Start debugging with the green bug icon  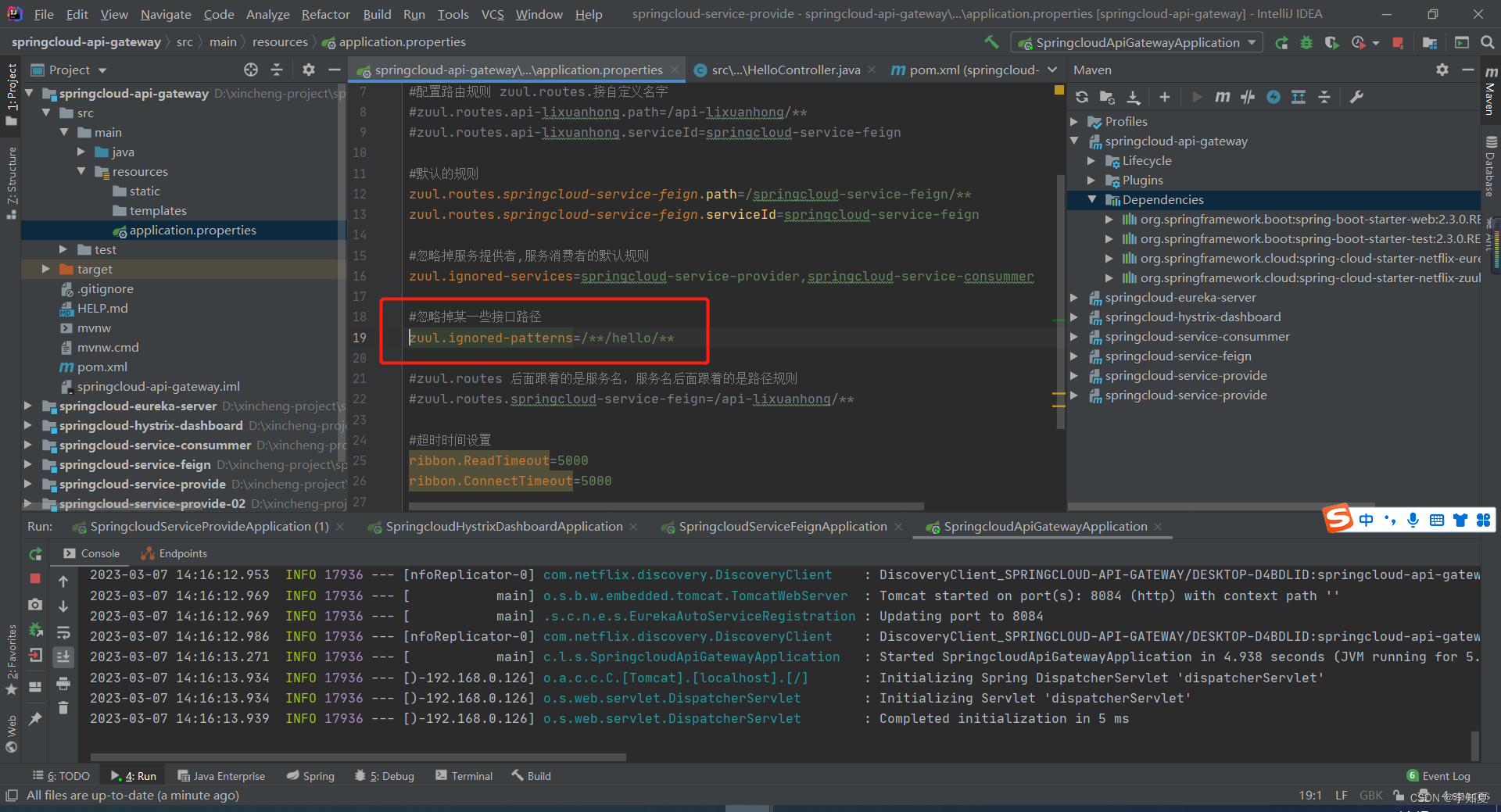click(x=1306, y=43)
